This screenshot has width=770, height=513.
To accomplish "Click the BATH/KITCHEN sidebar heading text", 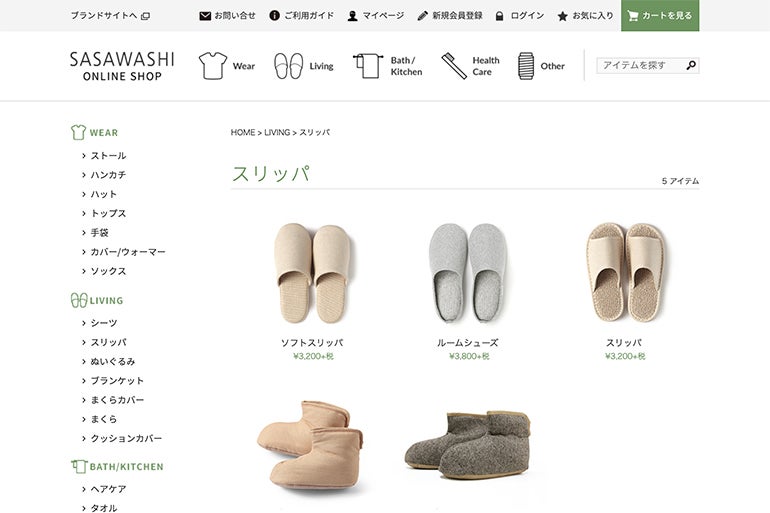I will click(126, 466).
